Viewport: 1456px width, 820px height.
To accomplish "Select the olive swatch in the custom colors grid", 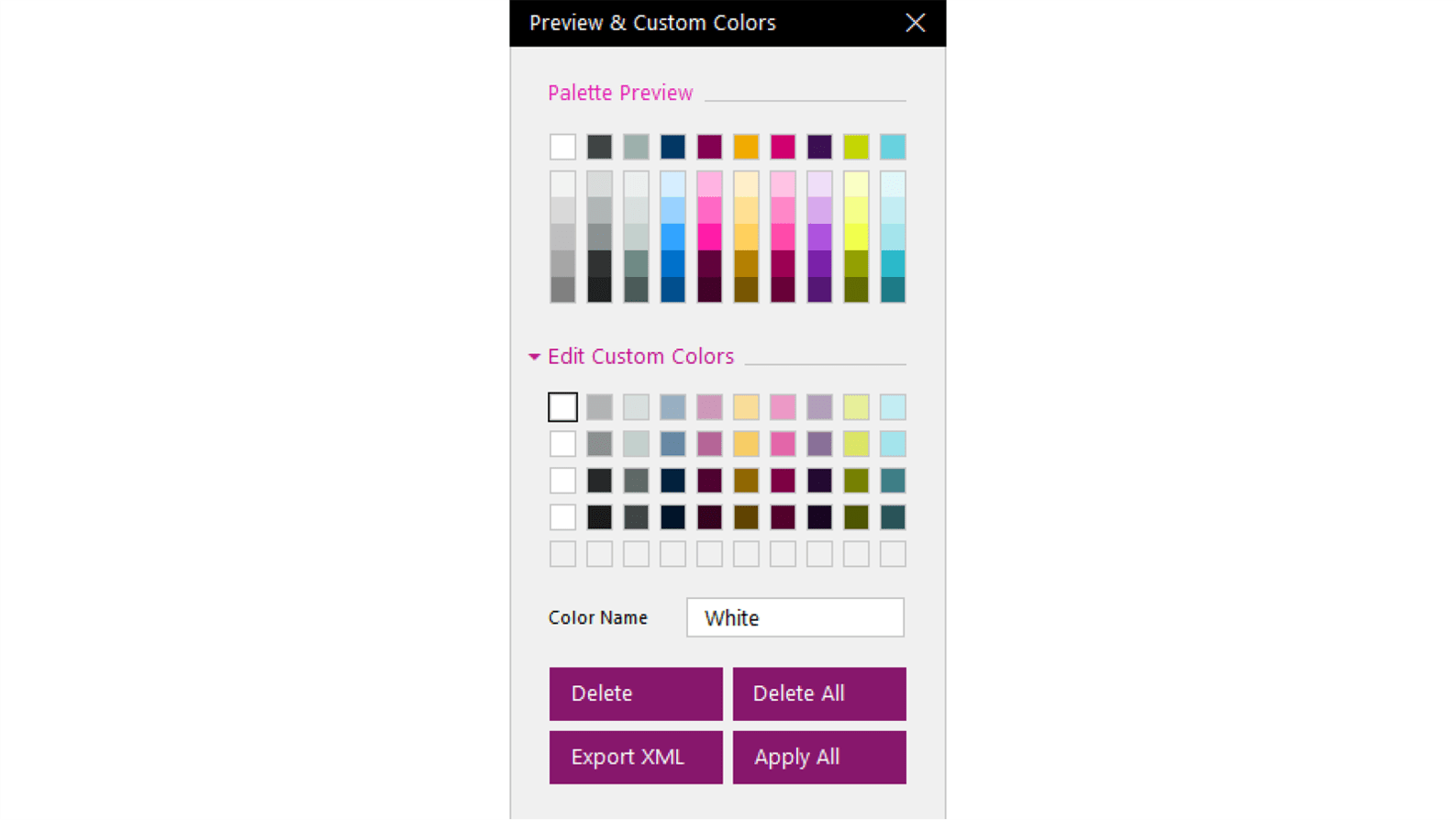I will pos(855,480).
